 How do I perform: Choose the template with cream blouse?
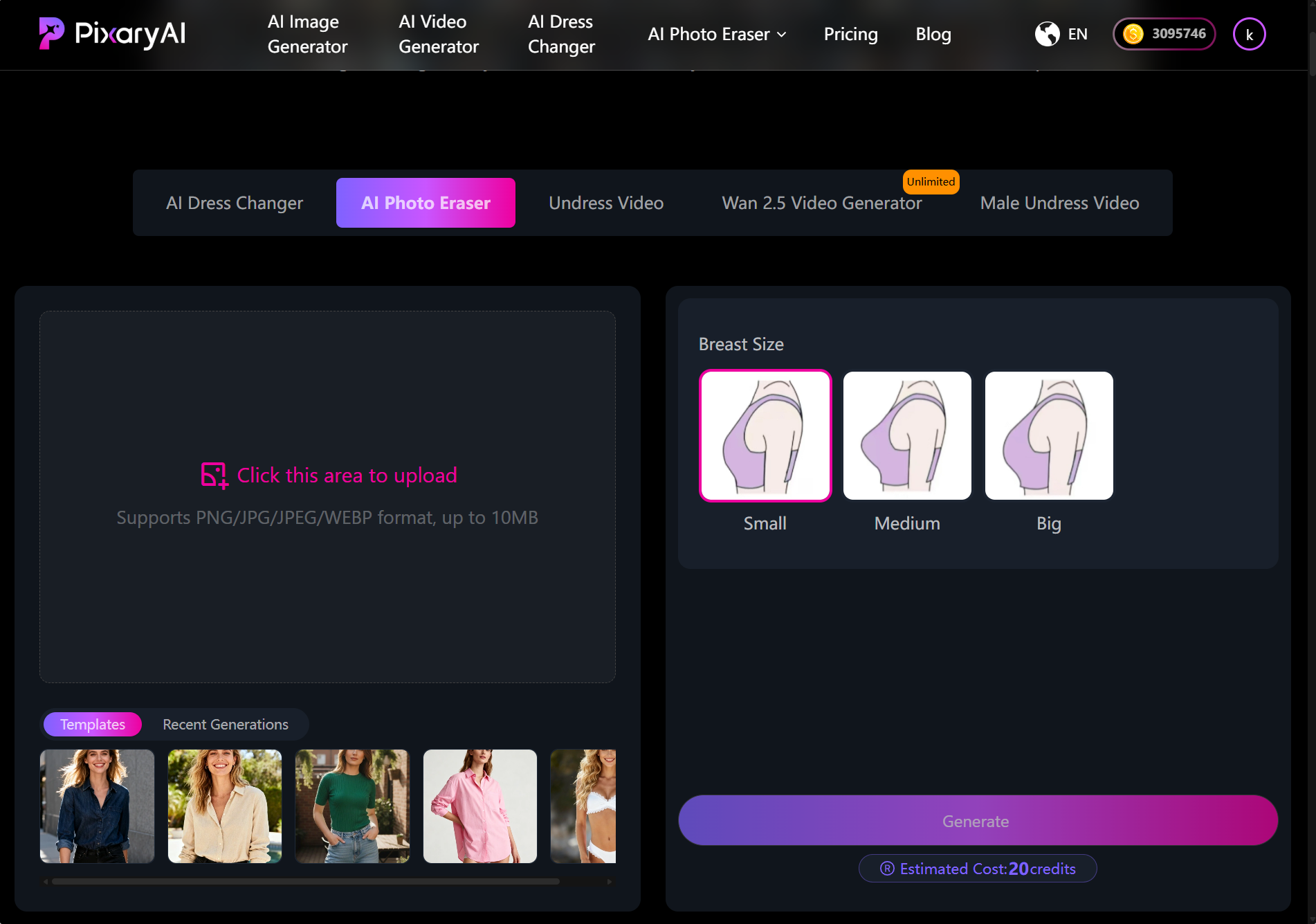tap(225, 806)
